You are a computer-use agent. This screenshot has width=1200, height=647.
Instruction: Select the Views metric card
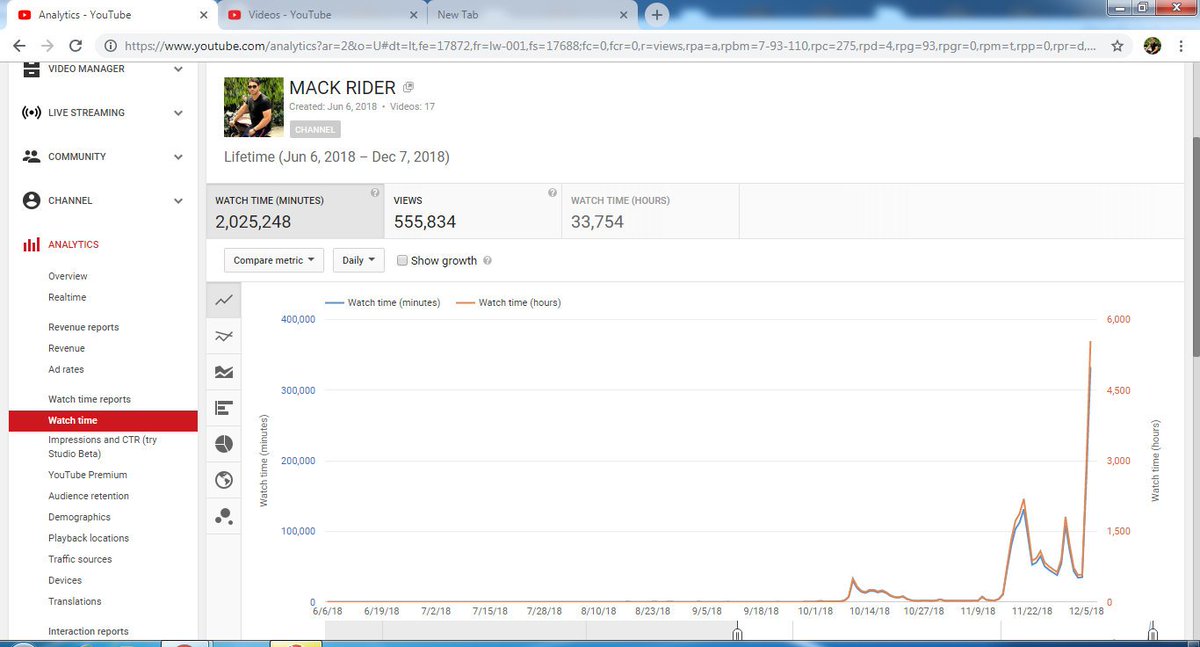pos(472,211)
